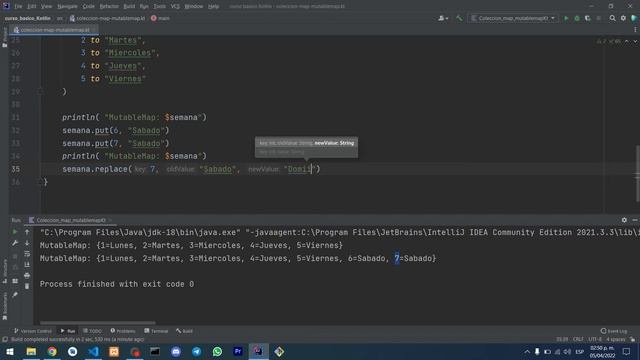Click the curso_basico_Kotlin breadcrumb
The image size is (640, 360).
click(27, 18)
